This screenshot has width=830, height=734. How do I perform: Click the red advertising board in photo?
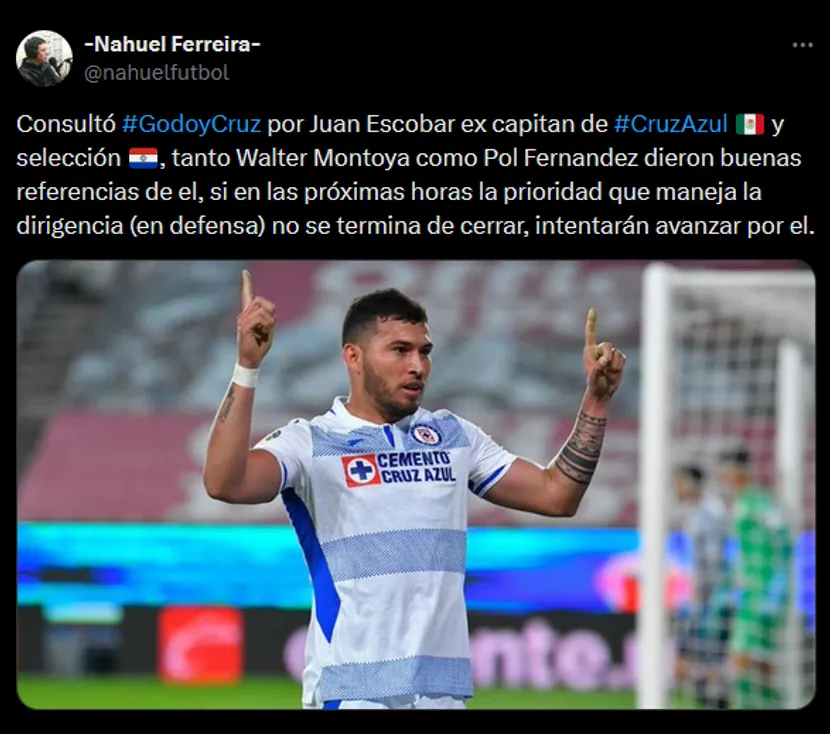click(201, 644)
